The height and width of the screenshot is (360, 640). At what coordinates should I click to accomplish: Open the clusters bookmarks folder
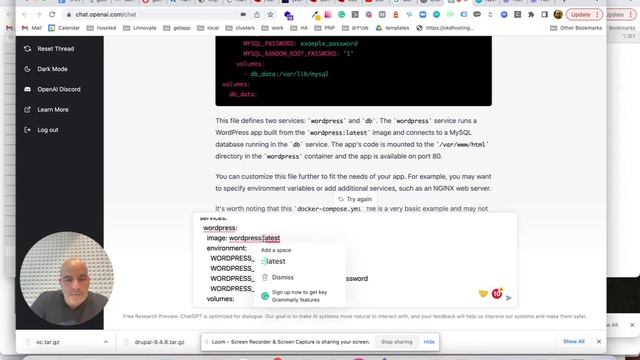(x=240, y=28)
